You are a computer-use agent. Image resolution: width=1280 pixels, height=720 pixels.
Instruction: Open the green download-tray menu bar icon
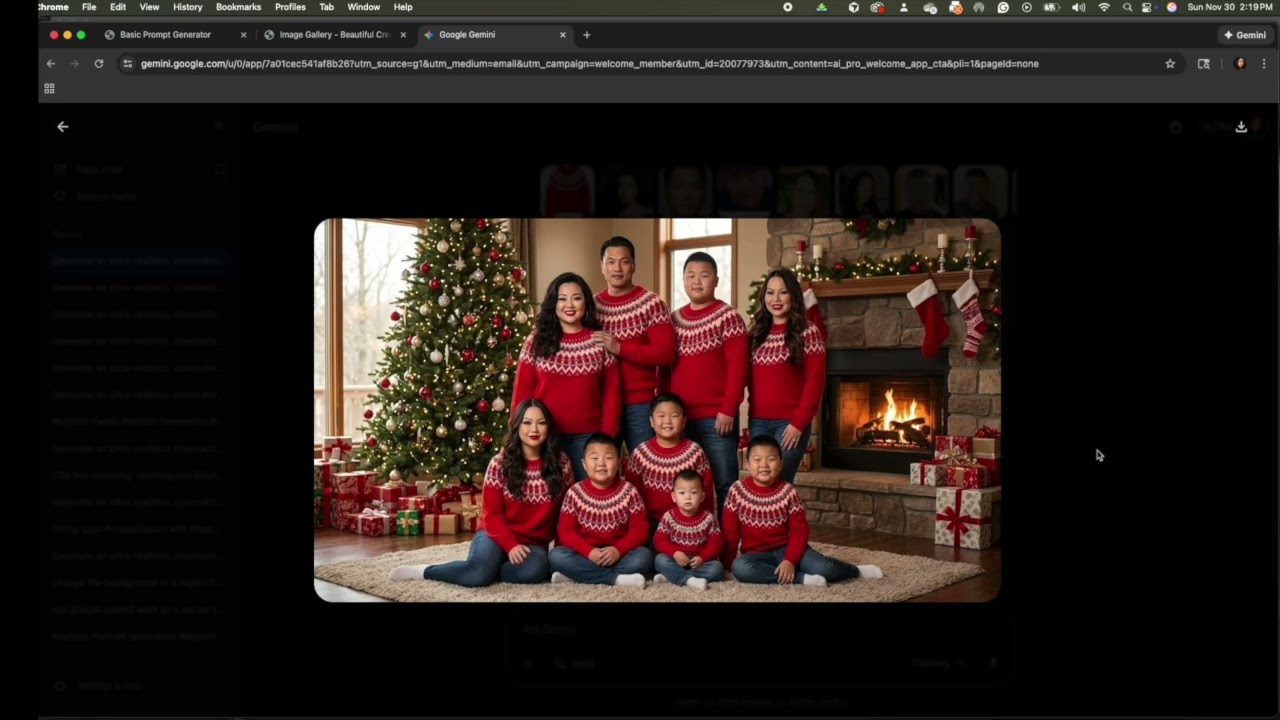(822, 7)
